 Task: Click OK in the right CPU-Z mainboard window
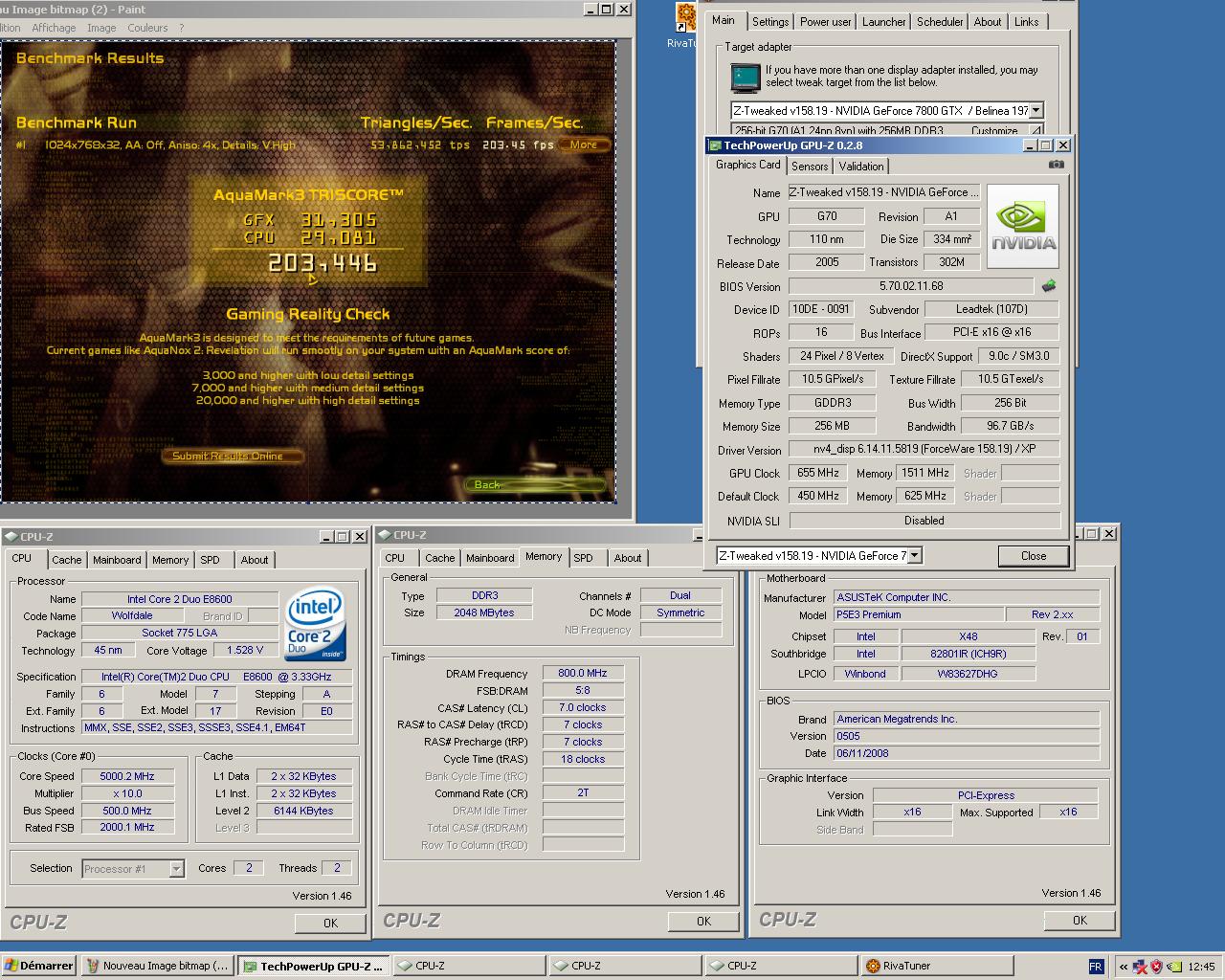(x=1080, y=920)
